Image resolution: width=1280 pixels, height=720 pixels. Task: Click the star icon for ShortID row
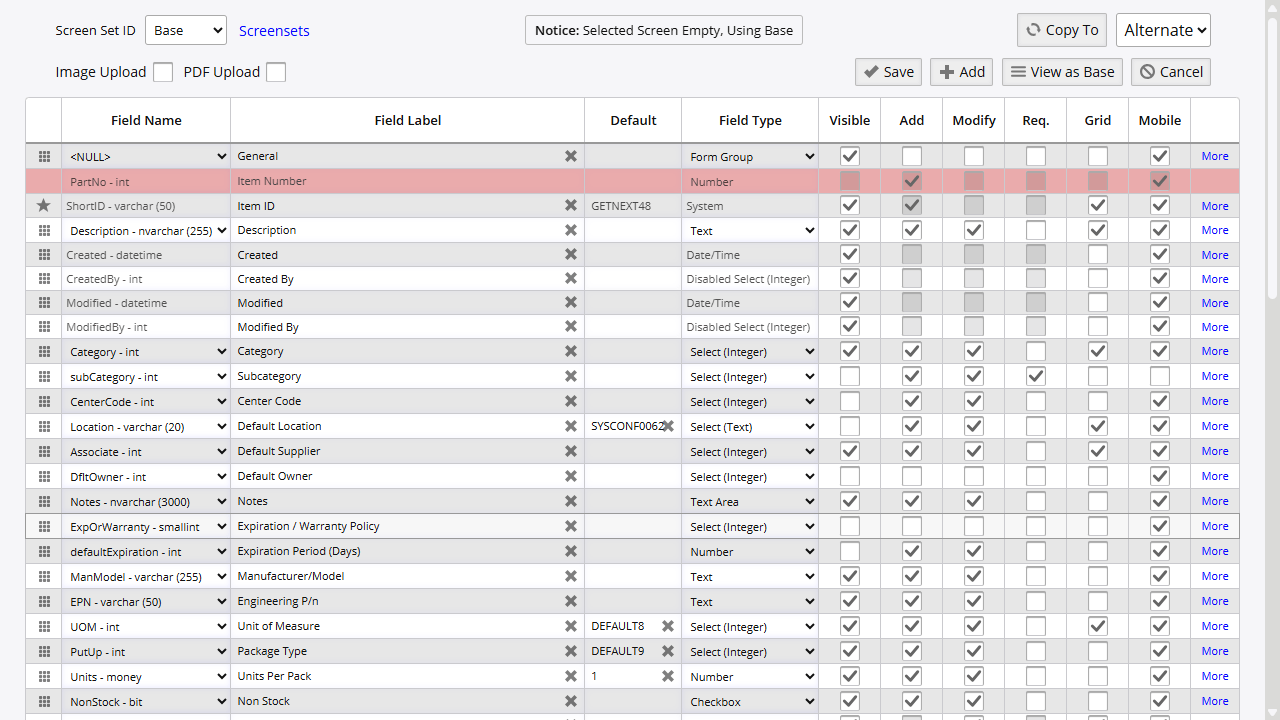coord(43,206)
